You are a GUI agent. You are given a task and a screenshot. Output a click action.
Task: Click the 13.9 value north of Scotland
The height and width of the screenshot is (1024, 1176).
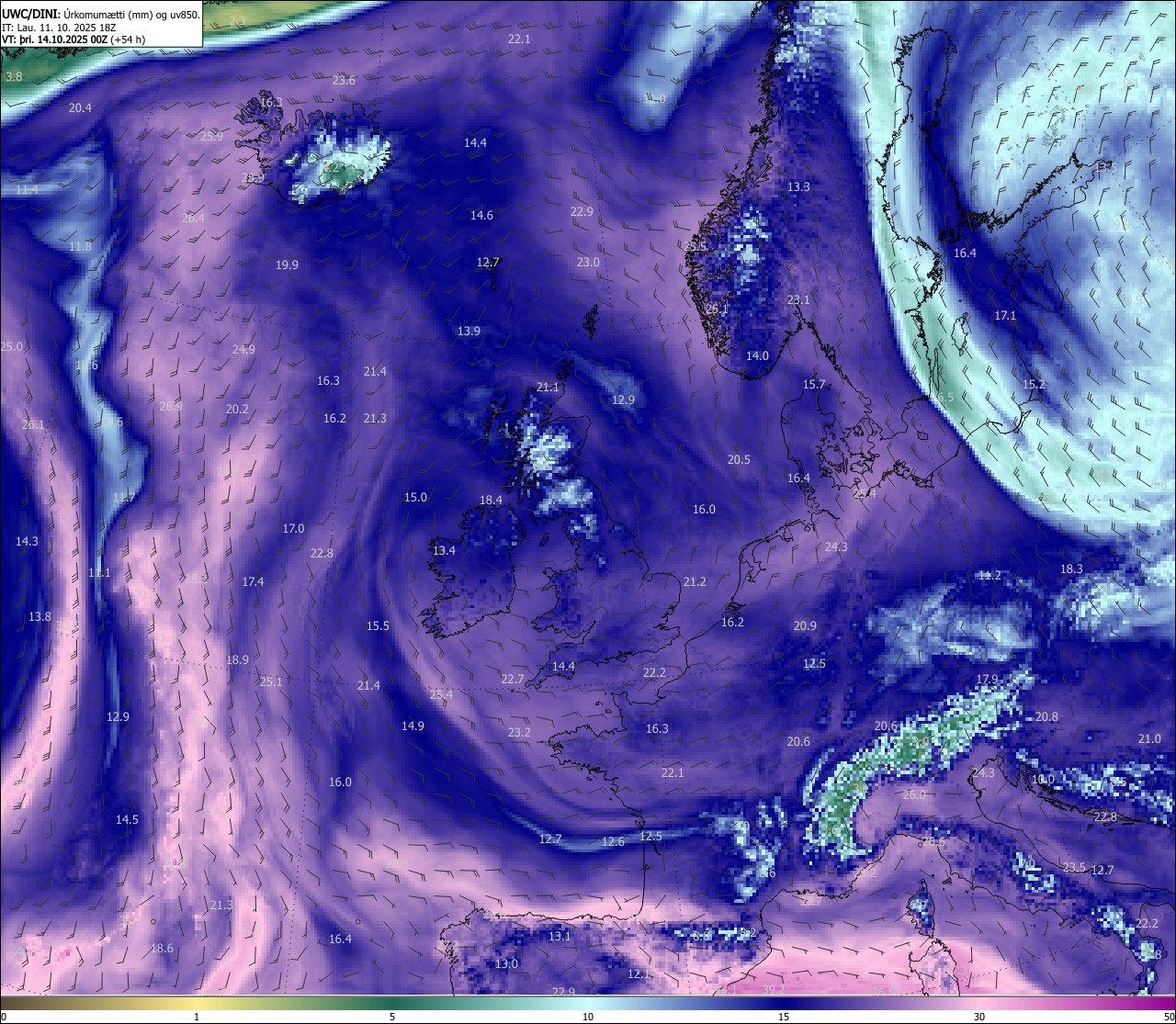469,332
